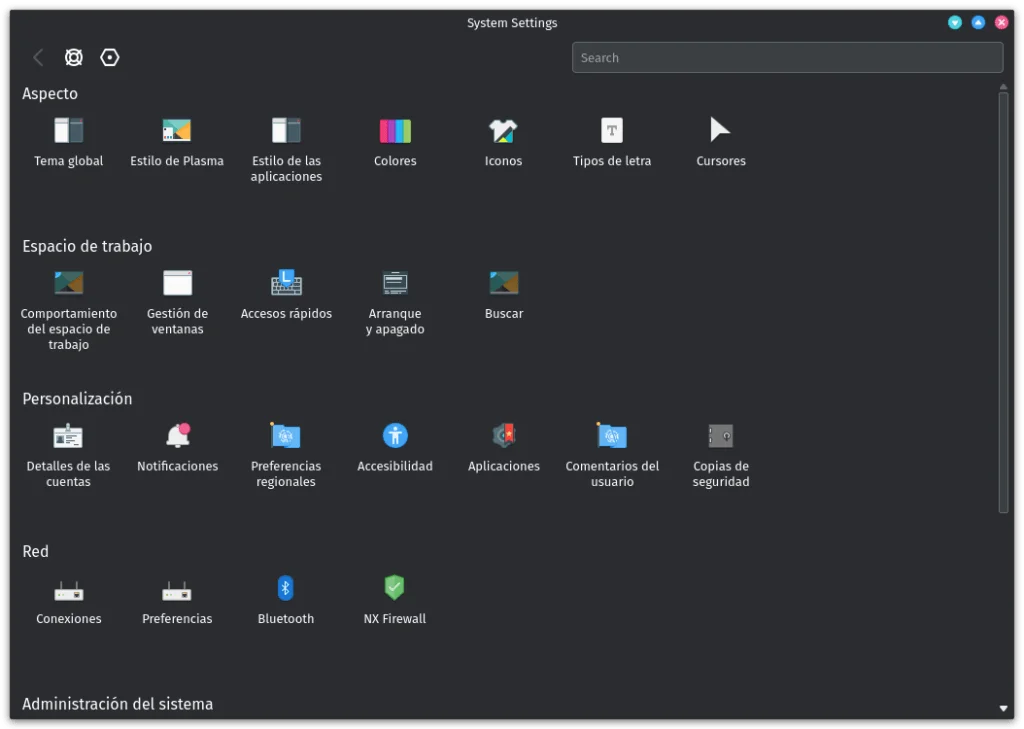
Task: Click the vertical scrollbar handle
Action: point(1003,303)
